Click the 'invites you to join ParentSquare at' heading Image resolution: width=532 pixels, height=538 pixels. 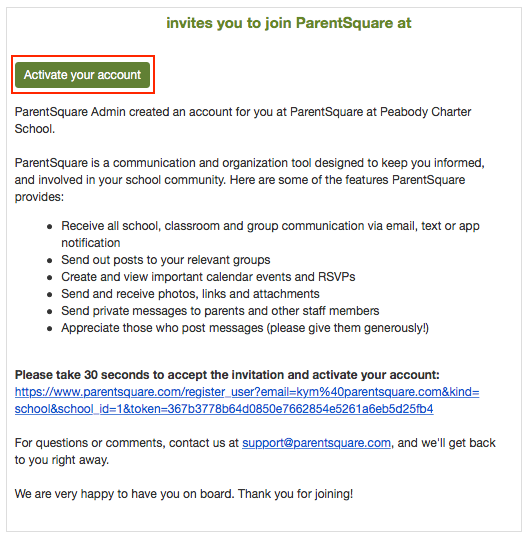tap(288, 23)
